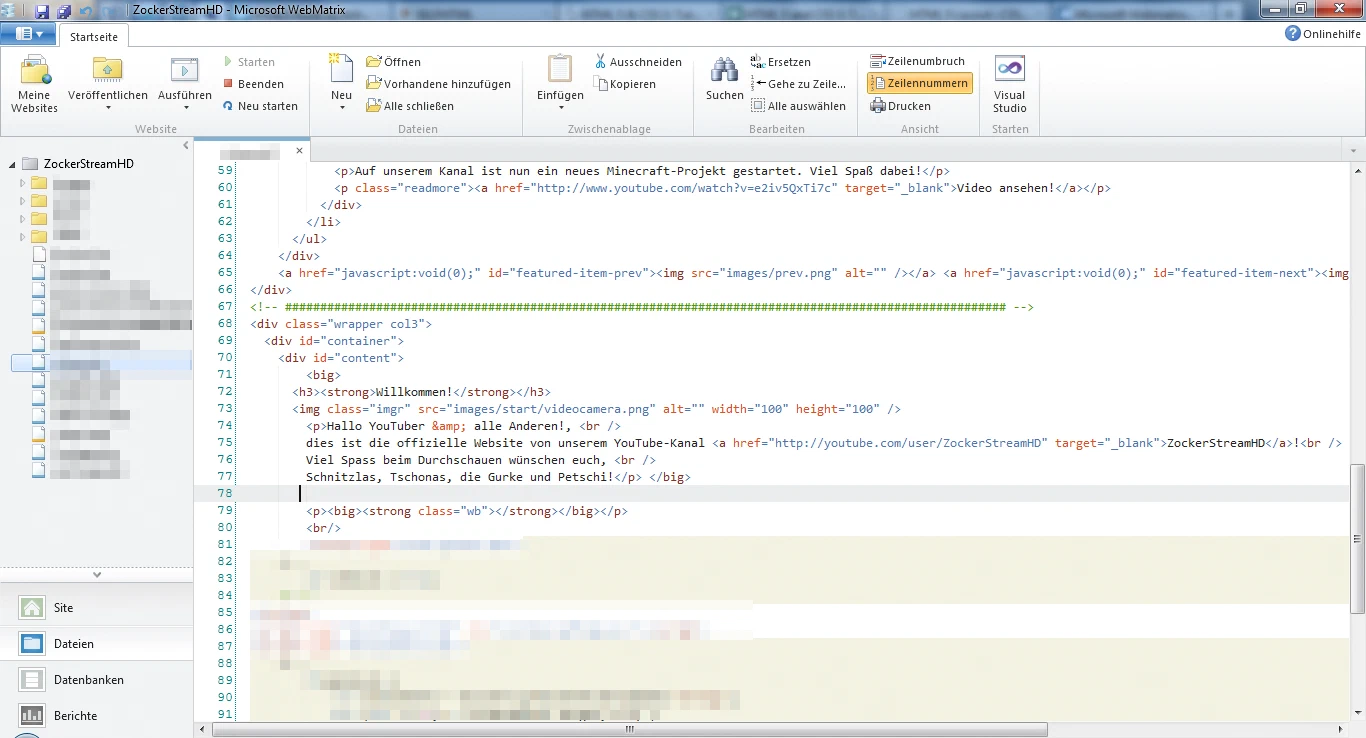1366x738 pixels.
Task: Click the undo arrow in title bar
Action: [x=85, y=12]
